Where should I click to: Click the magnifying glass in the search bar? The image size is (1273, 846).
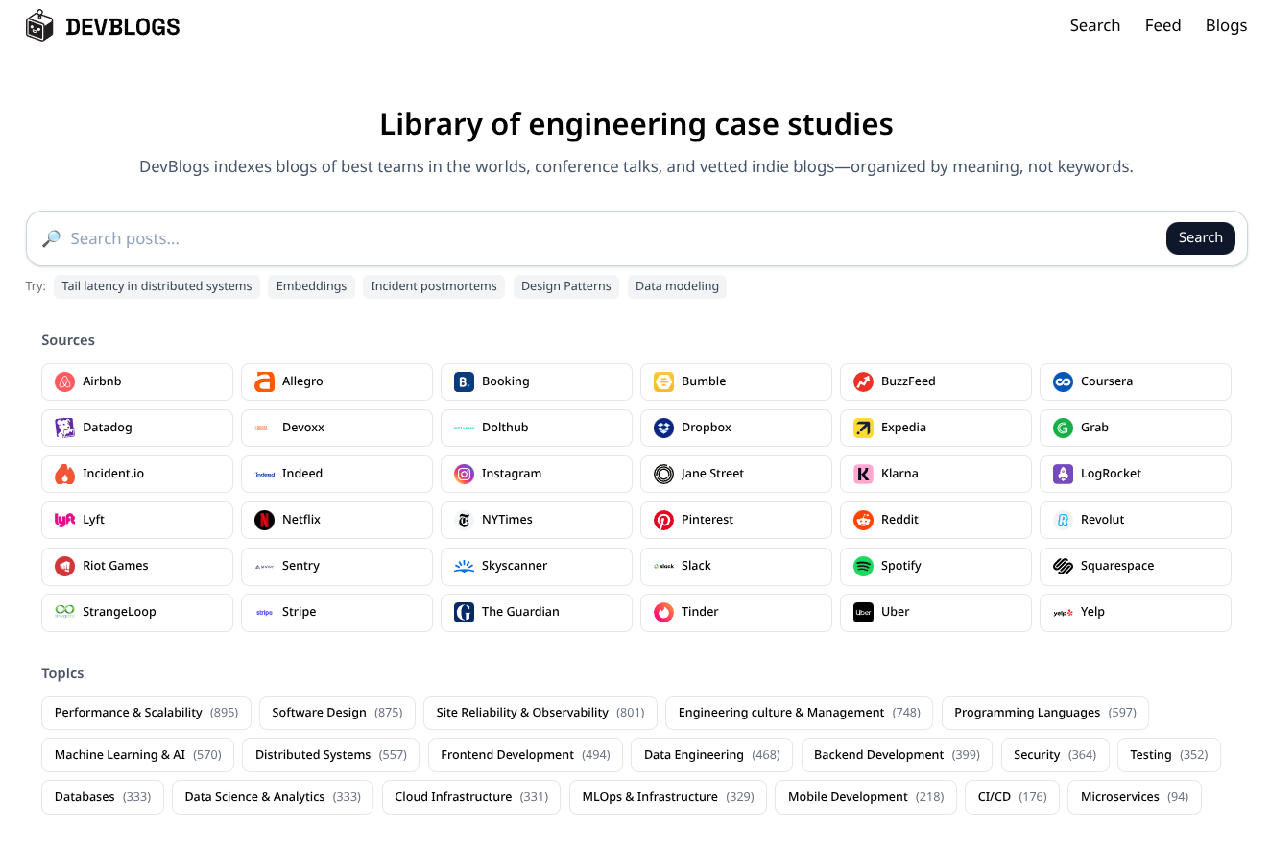(52, 238)
